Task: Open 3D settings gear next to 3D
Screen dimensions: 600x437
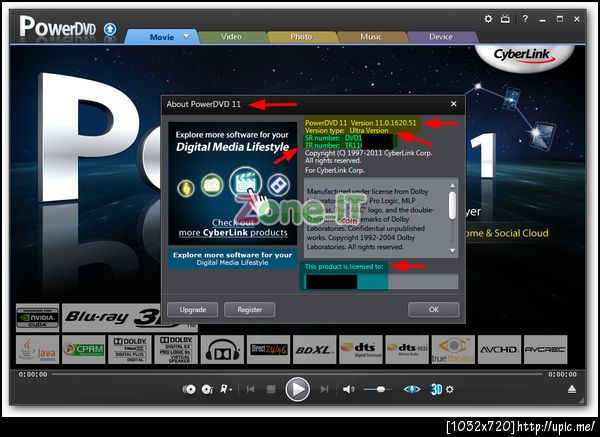Action: [x=450, y=390]
